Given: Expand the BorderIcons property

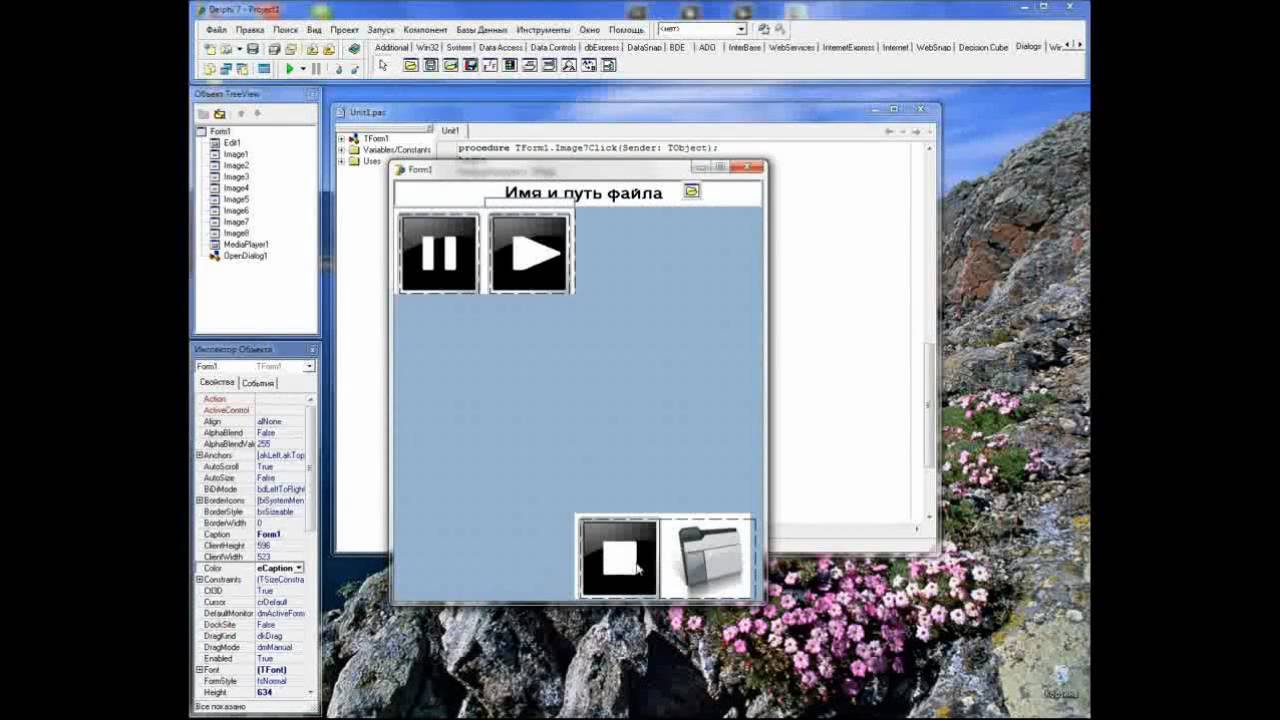Looking at the screenshot, I should click(199, 500).
